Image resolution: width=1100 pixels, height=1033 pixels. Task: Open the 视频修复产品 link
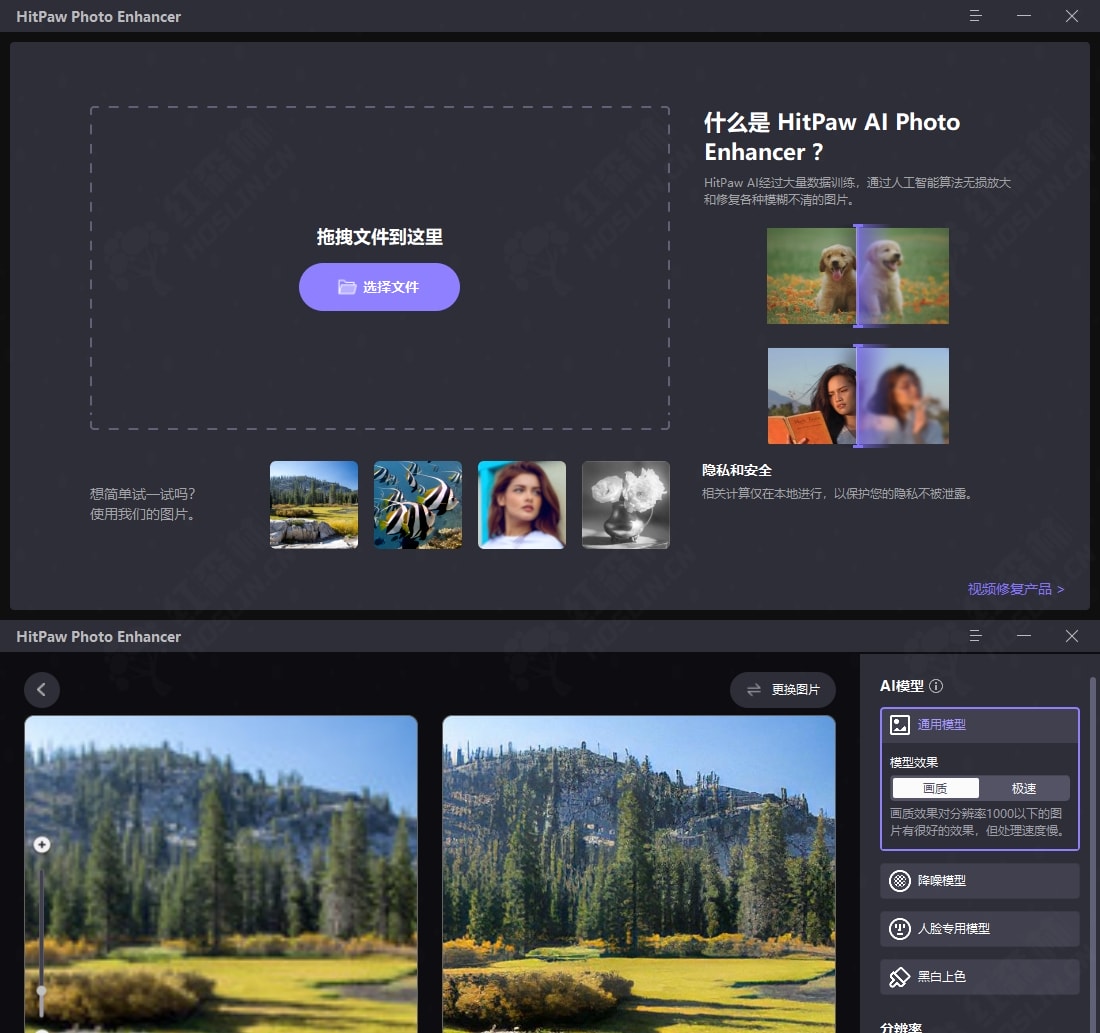[1016, 589]
